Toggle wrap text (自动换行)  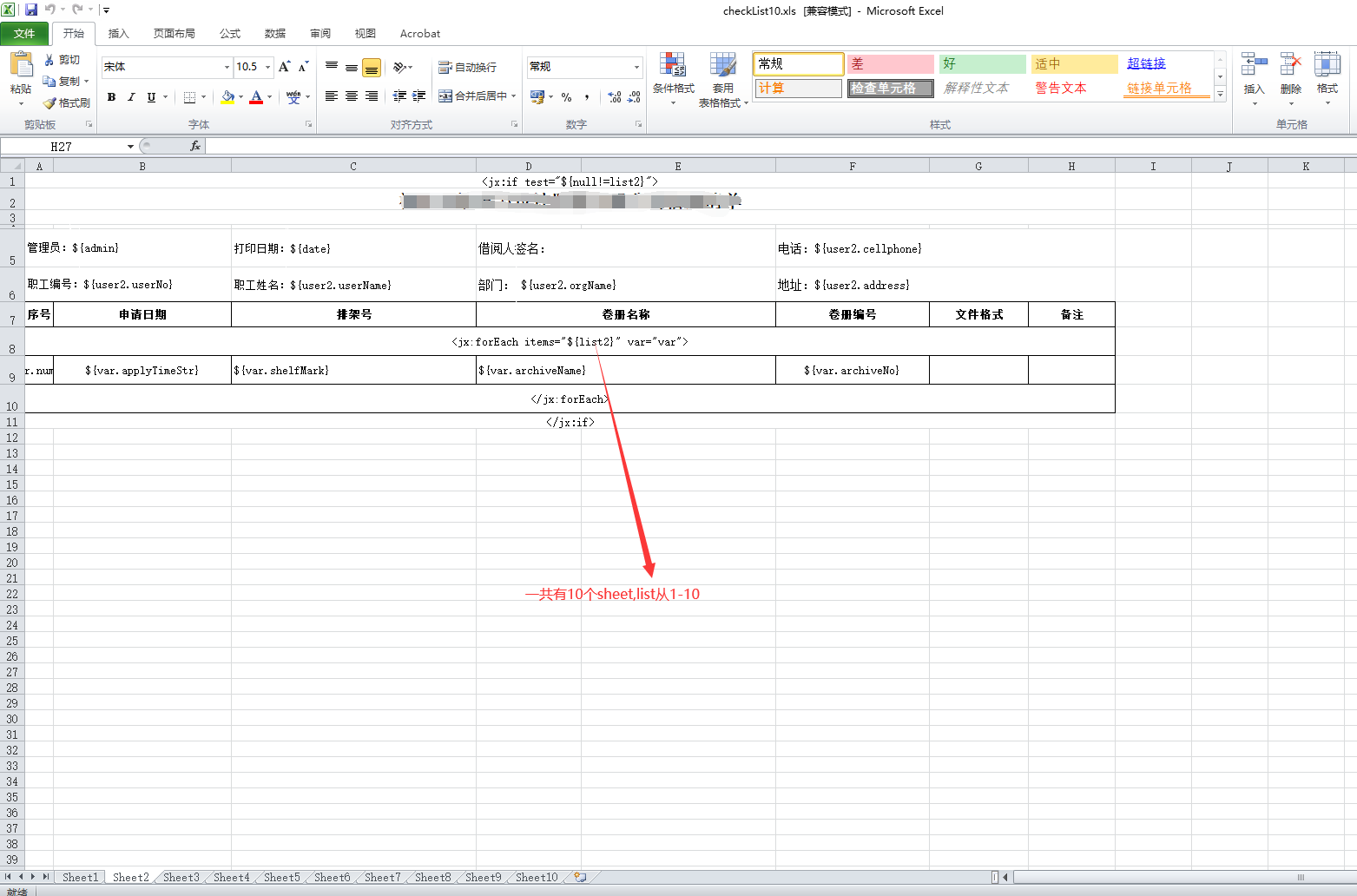(x=467, y=67)
